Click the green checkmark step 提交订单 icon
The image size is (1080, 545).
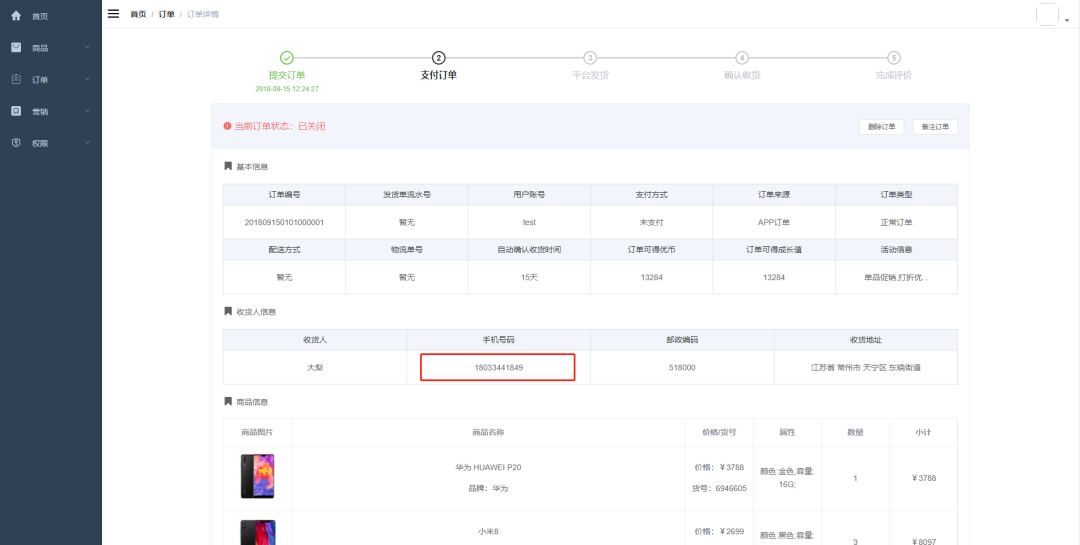[x=287, y=58]
